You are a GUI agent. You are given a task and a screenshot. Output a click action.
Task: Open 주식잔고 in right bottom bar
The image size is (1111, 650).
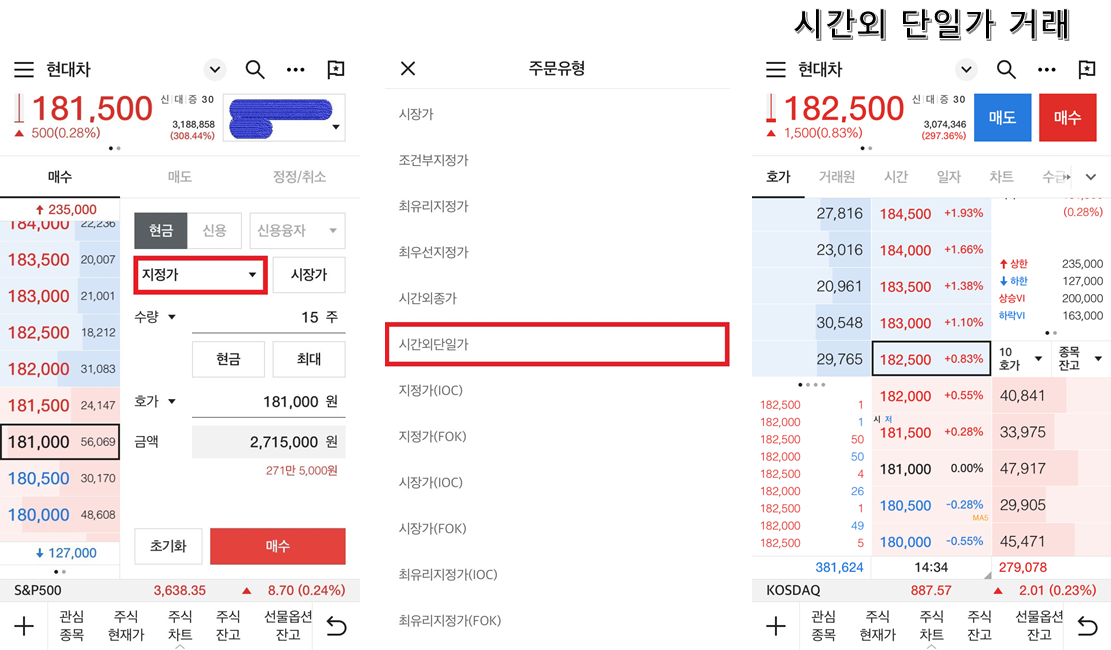979,626
